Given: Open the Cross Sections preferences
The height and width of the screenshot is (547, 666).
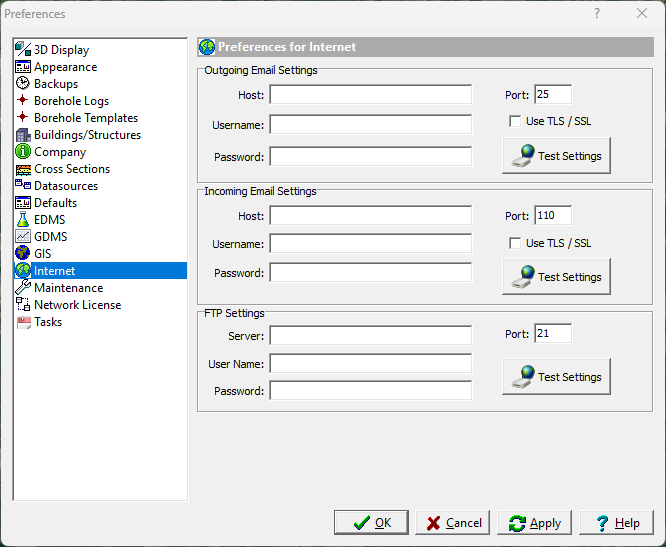Looking at the screenshot, I should click(x=72, y=169).
